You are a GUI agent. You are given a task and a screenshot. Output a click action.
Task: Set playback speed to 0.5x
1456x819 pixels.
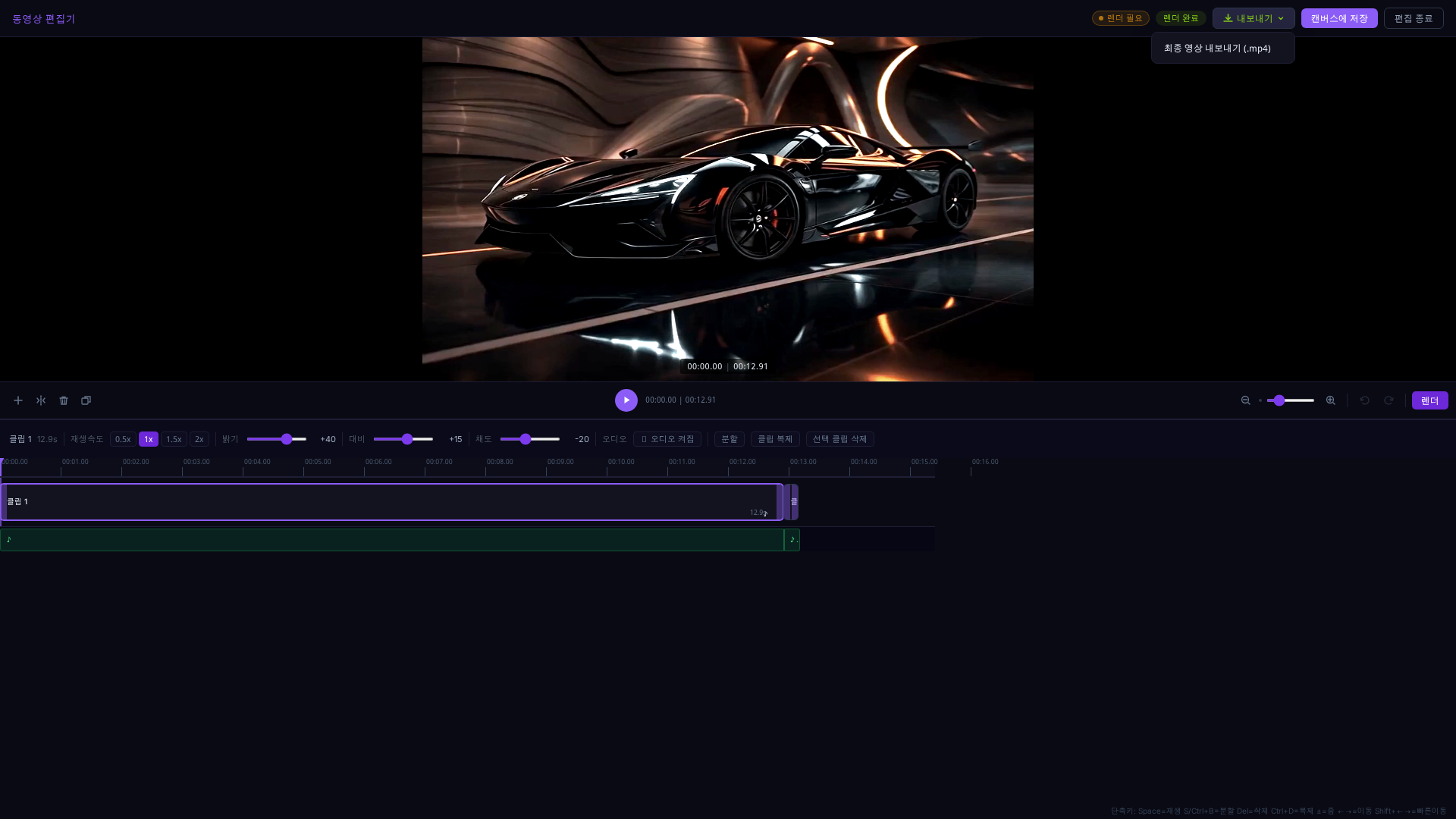(123, 439)
